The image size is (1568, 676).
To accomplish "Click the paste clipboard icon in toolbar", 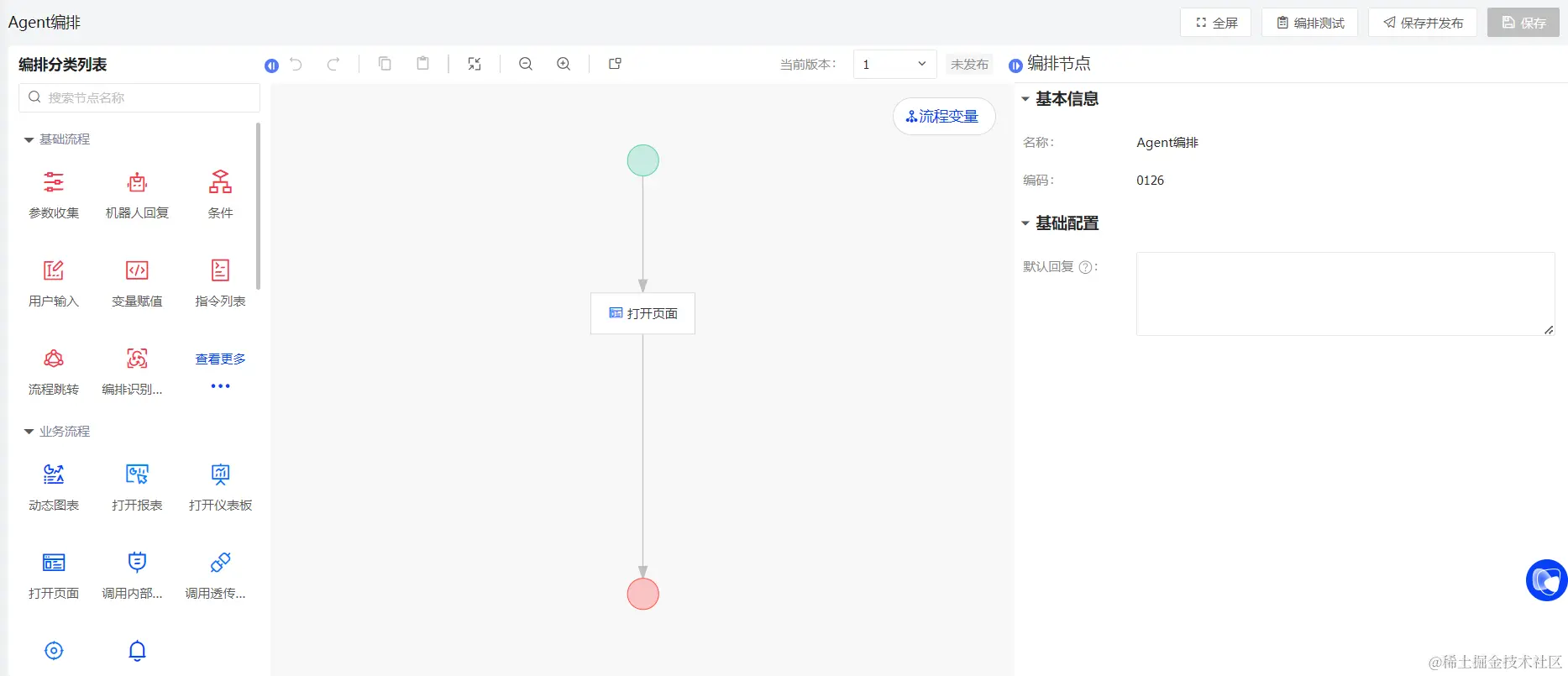I will pyautogui.click(x=423, y=64).
